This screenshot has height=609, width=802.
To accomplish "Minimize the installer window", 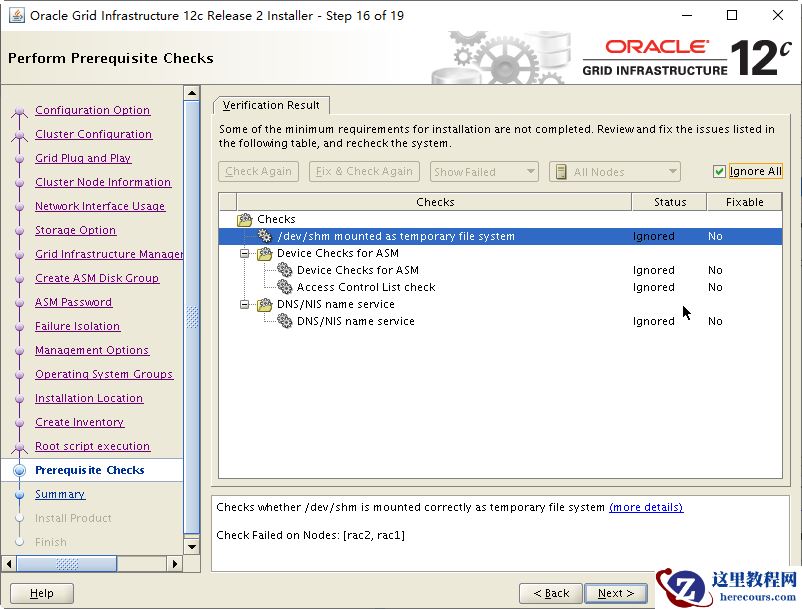I will tap(687, 15).
